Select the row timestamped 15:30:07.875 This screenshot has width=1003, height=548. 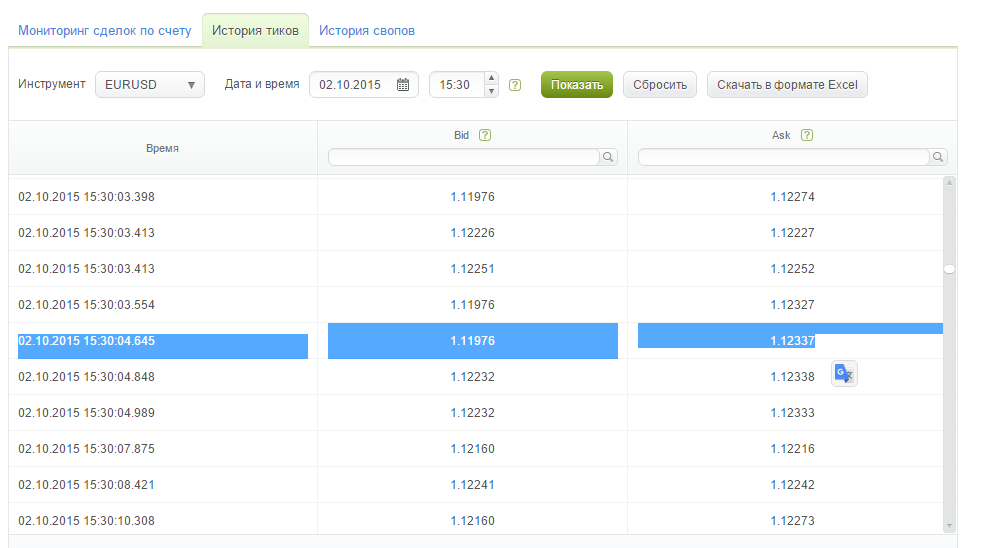pyautogui.click(x=476, y=449)
